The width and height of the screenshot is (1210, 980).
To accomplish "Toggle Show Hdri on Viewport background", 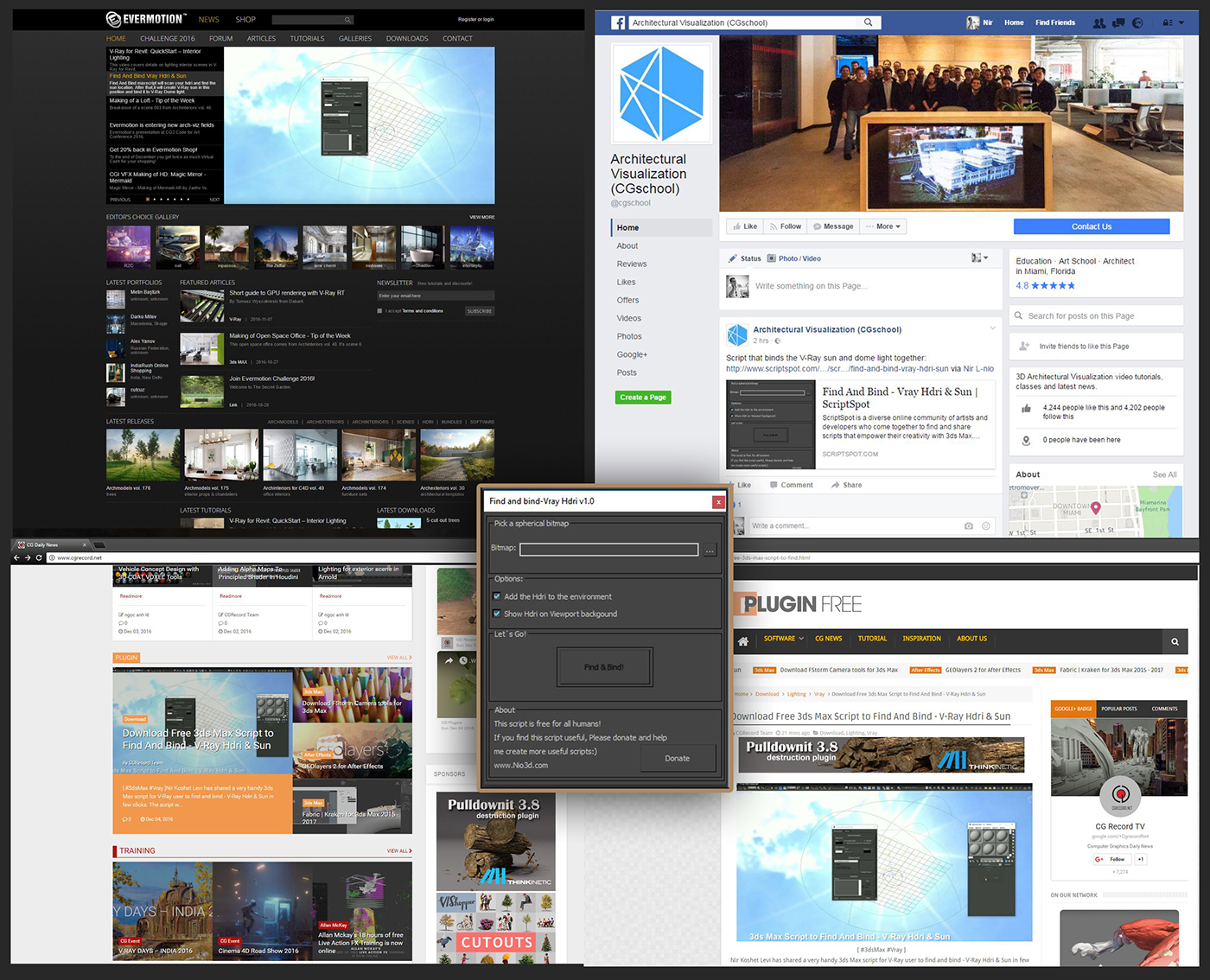I will 497,614.
